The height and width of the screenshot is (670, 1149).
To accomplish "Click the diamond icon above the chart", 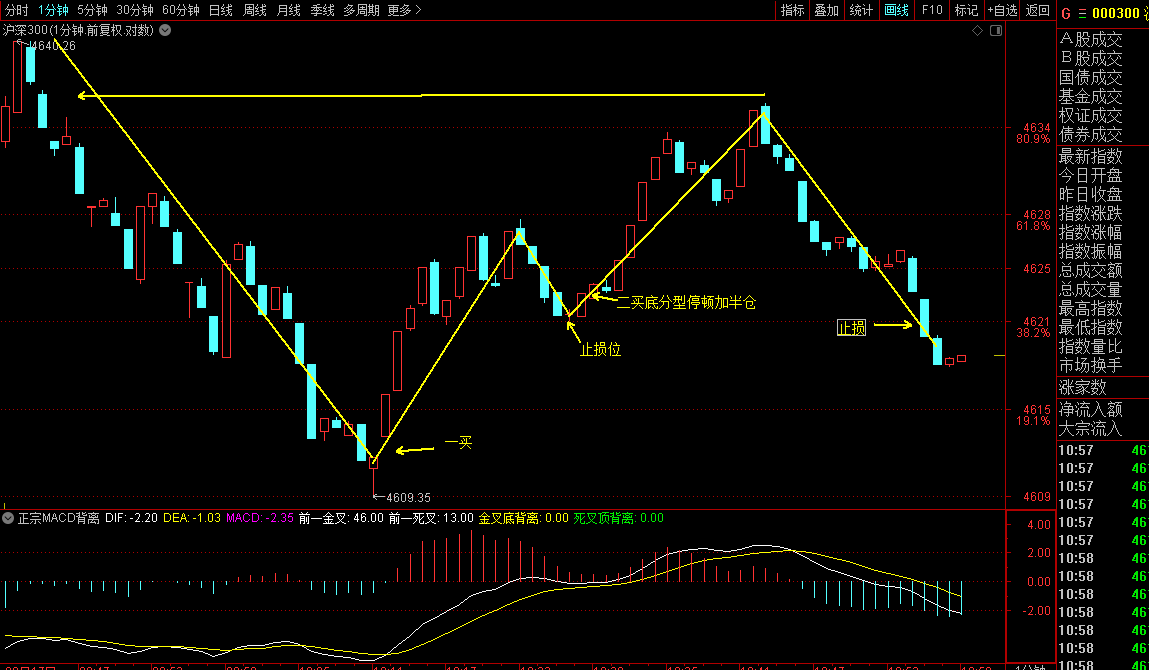I will (977, 31).
